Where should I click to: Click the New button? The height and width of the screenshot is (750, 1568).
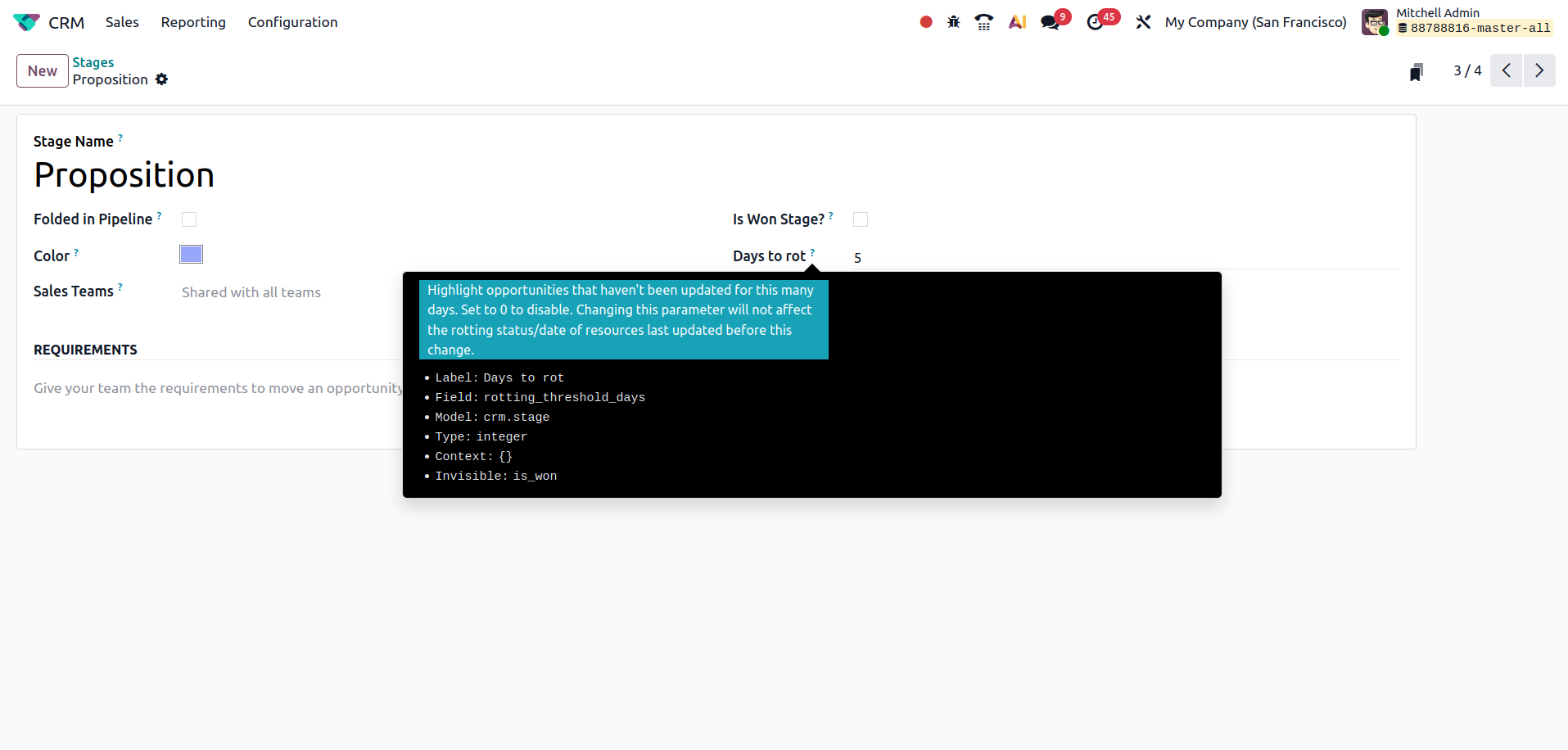tap(43, 71)
